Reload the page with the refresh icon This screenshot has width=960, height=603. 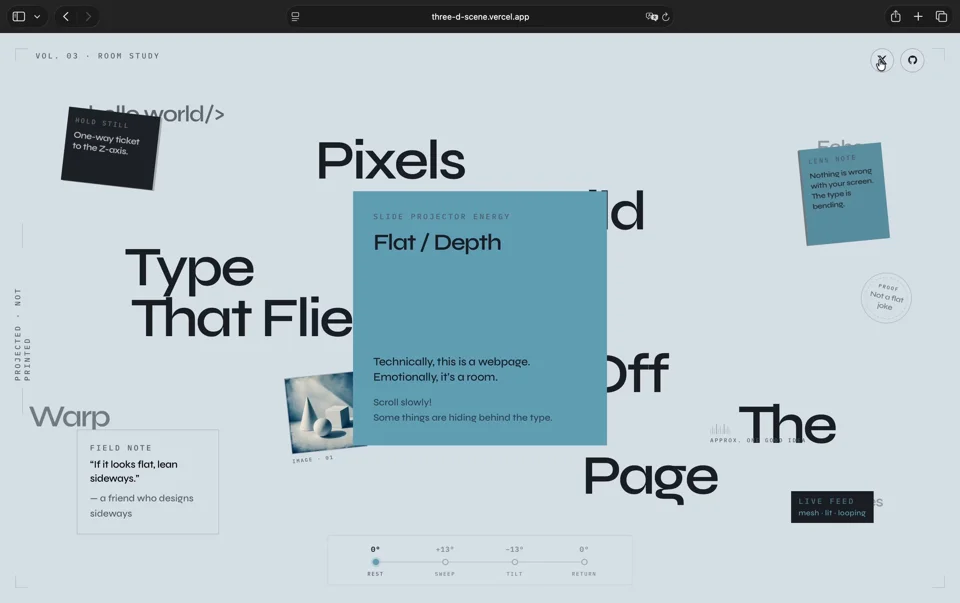(x=666, y=17)
